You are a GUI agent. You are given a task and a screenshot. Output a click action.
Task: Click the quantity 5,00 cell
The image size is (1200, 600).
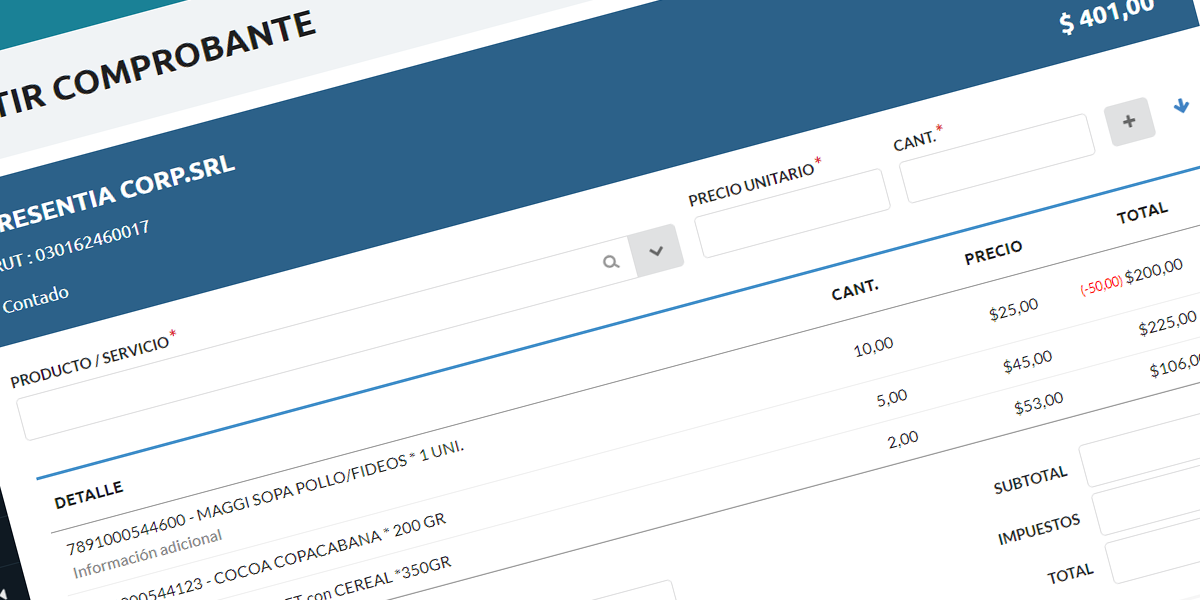click(890, 398)
